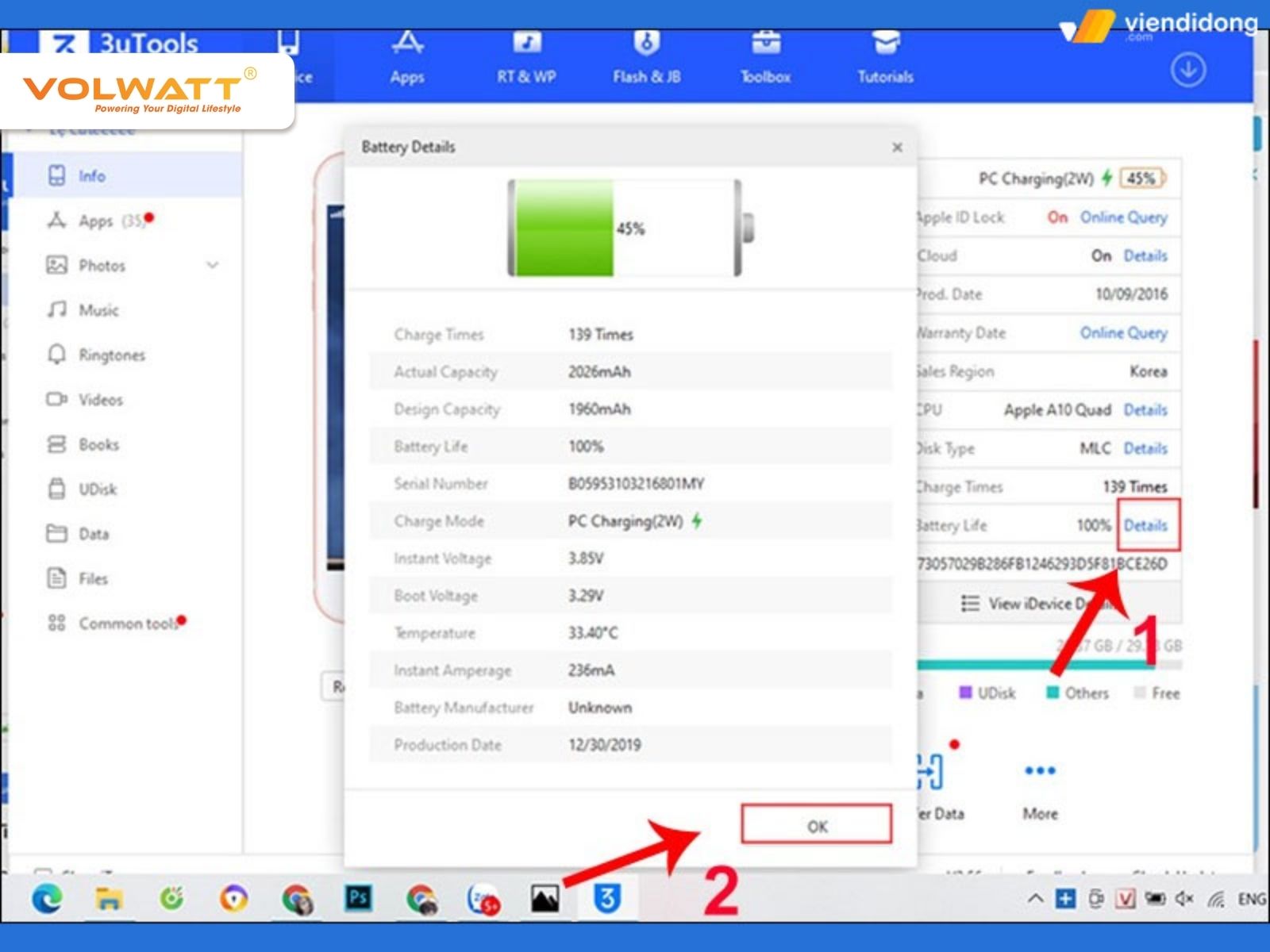
Task: Open the download dropdown arrow at top right
Action: point(1187,70)
